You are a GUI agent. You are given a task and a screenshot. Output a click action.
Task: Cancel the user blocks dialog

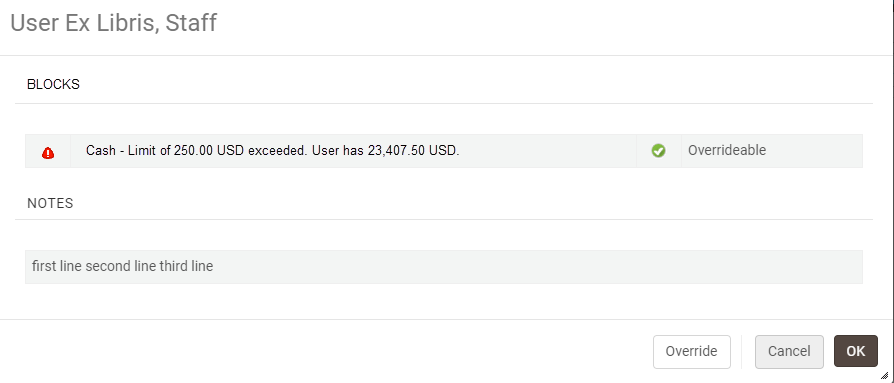[789, 352]
